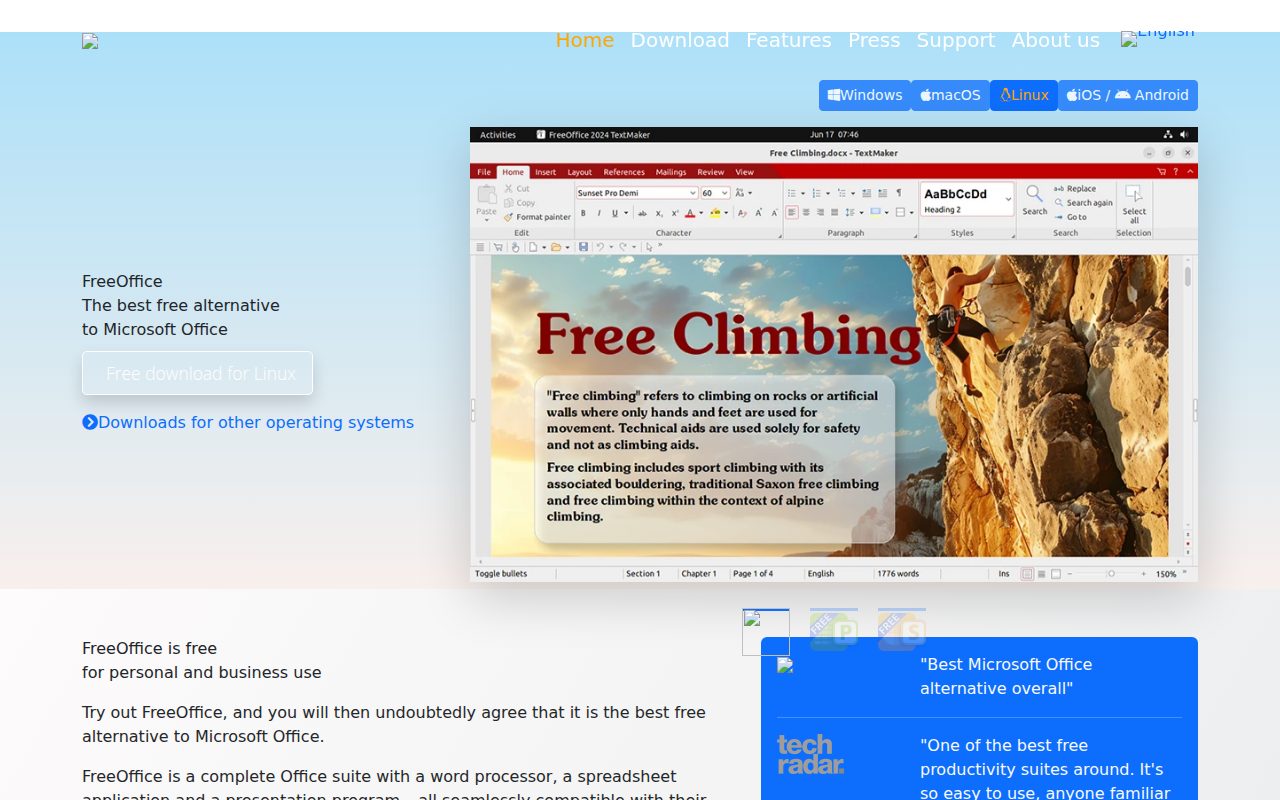Select the Windows platform button
The height and width of the screenshot is (800, 1280).
pos(865,95)
